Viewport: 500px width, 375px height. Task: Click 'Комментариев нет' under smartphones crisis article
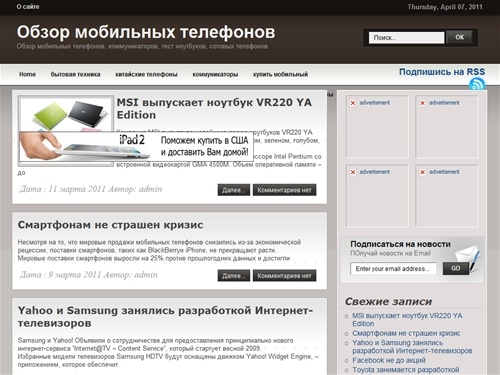[284, 276]
